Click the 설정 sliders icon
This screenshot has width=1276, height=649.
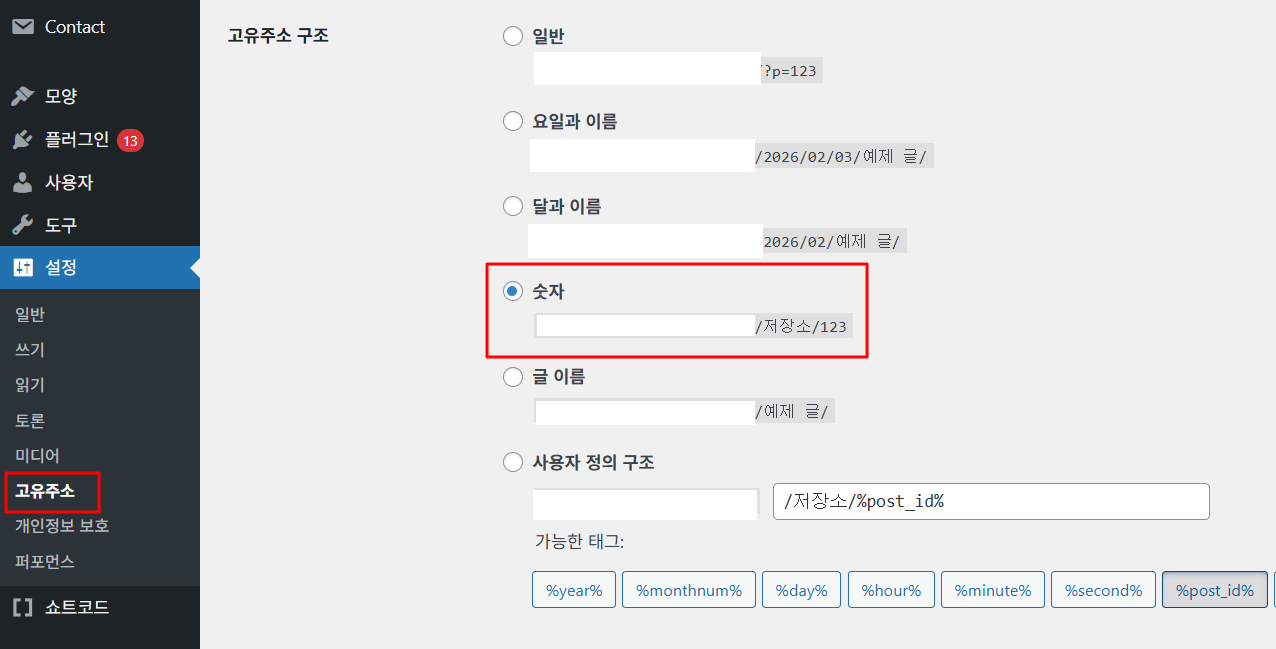22,268
